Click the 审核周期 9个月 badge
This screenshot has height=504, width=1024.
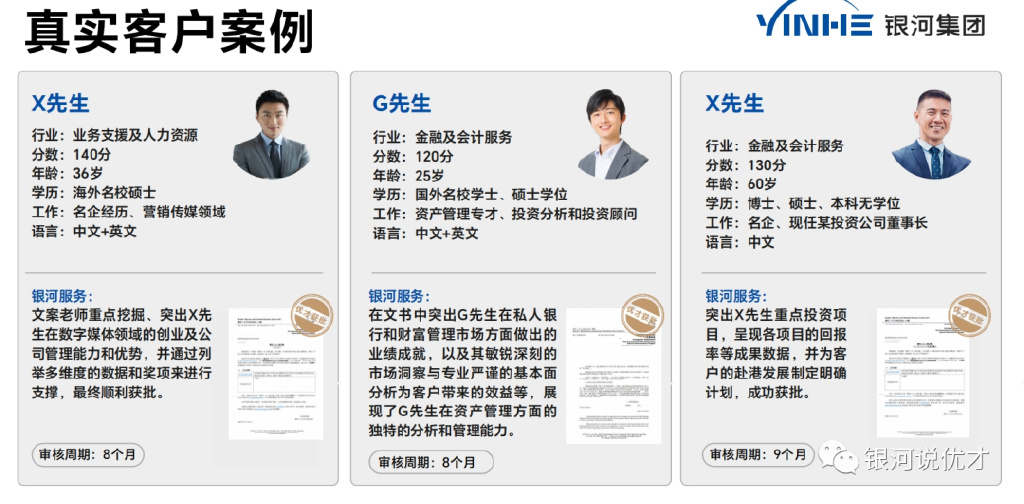point(758,455)
